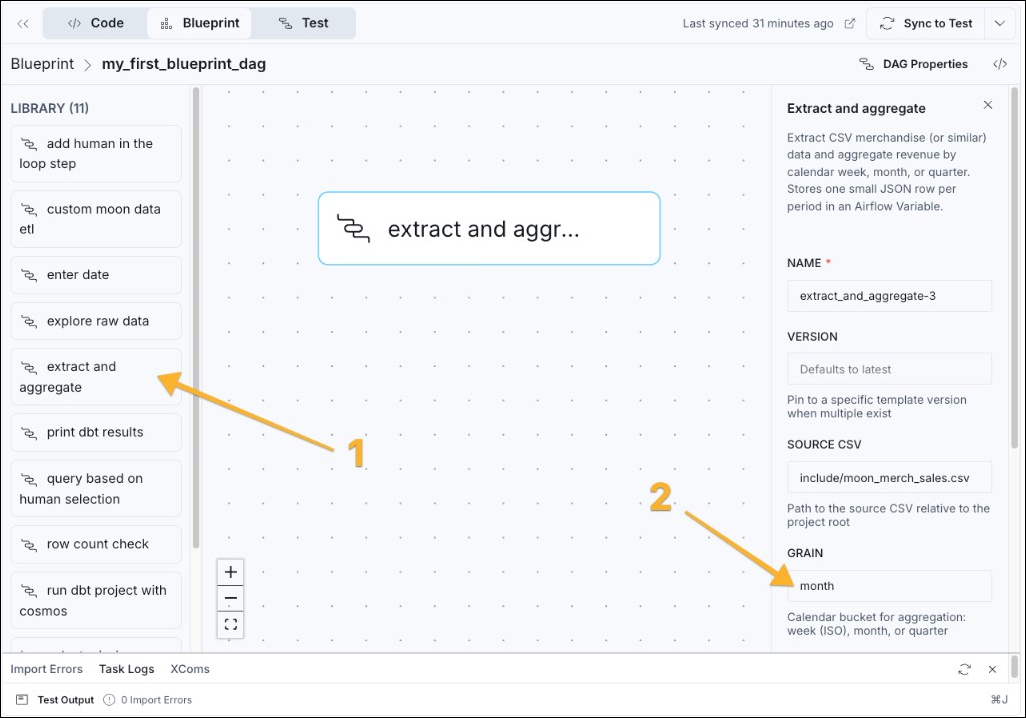Screen dimensions: 1026x718
Task: Click the external link icon beside last synced time
Action: pyautogui.click(x=848, y=23)
